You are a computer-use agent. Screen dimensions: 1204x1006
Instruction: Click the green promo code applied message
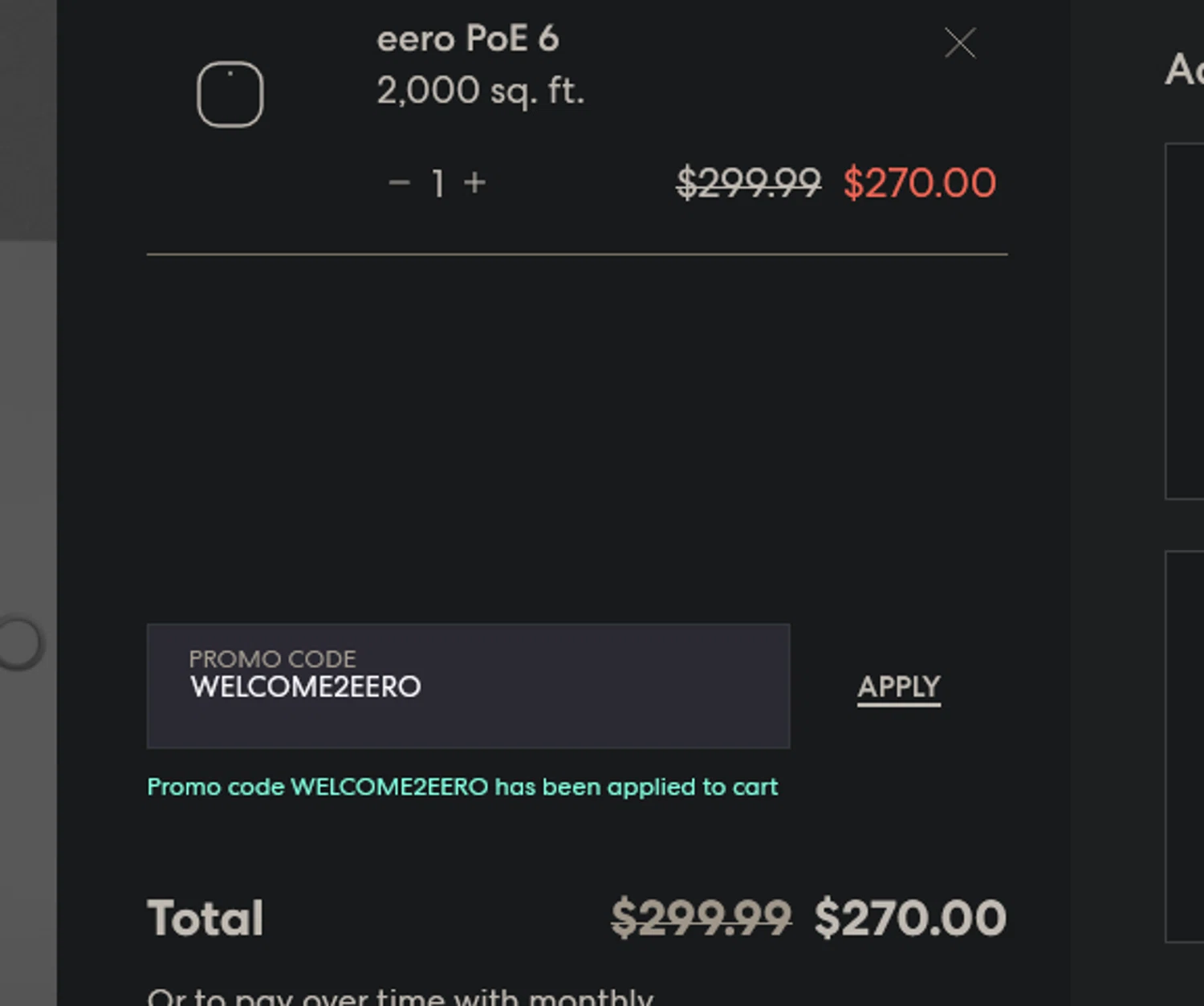(x=462, y=787)
